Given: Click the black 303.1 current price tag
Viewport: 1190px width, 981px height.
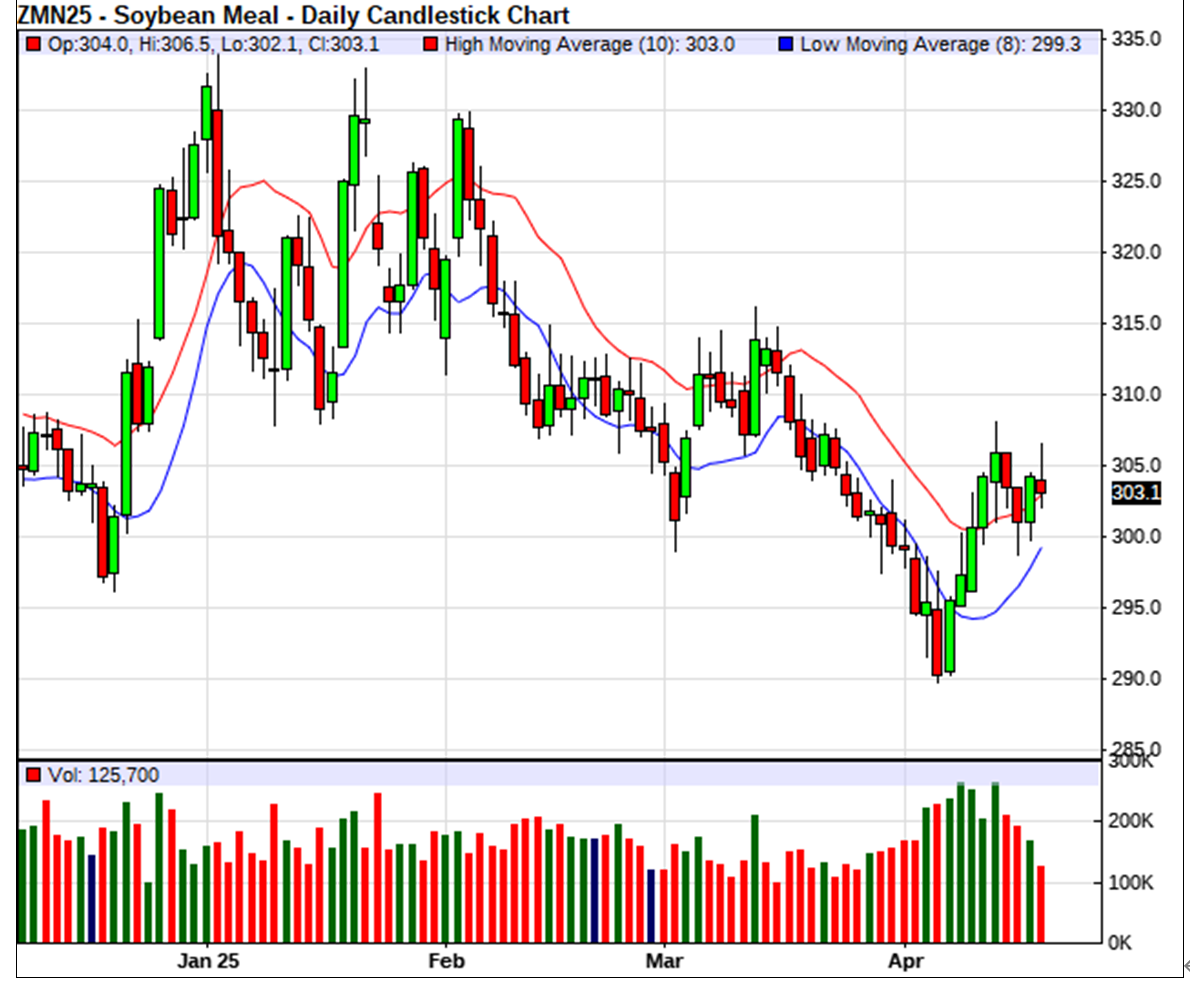Looking at the screenshot, I should (1137, 493).
